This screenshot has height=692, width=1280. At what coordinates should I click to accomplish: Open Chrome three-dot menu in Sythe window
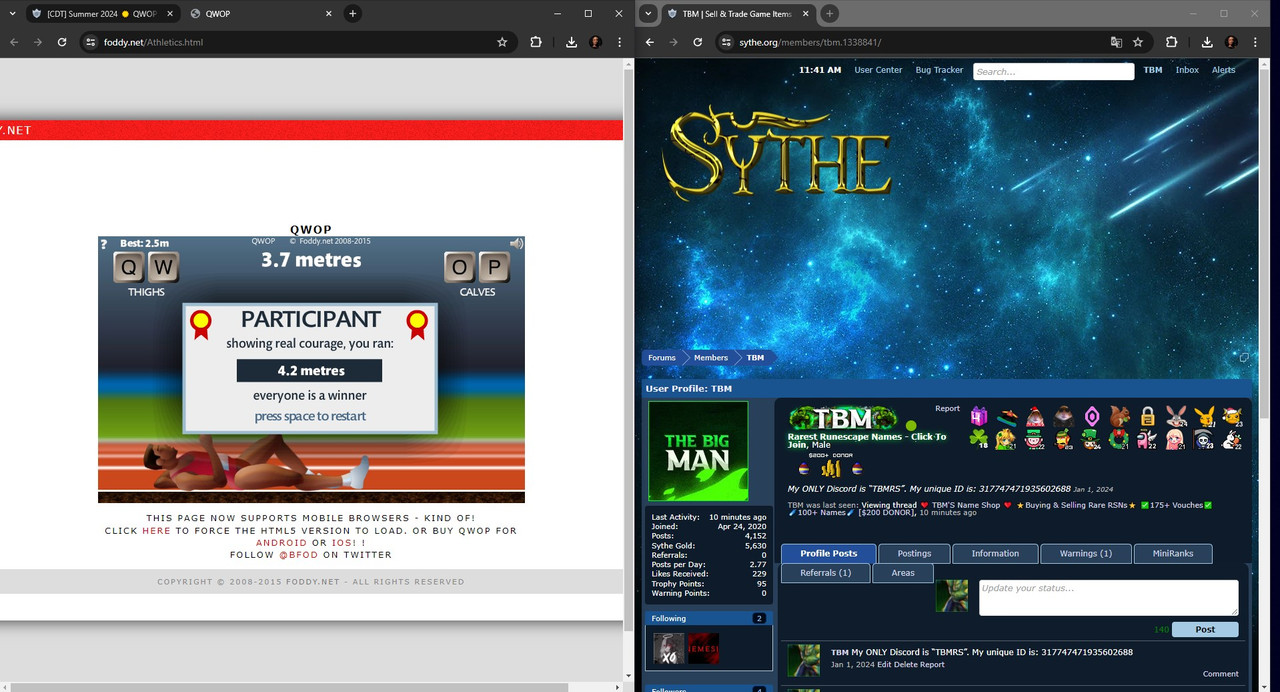(1256, 42)
